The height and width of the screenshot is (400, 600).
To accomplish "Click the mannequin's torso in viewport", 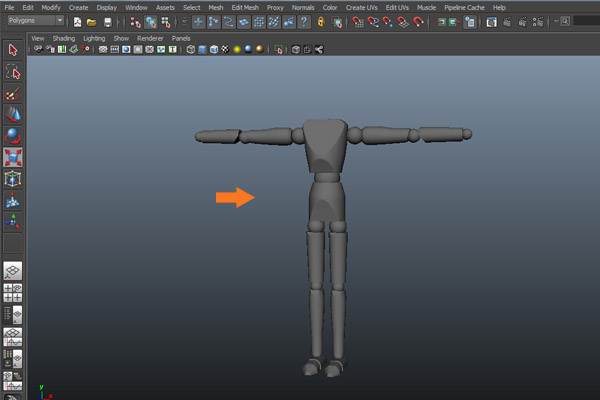I will (323, 145).
